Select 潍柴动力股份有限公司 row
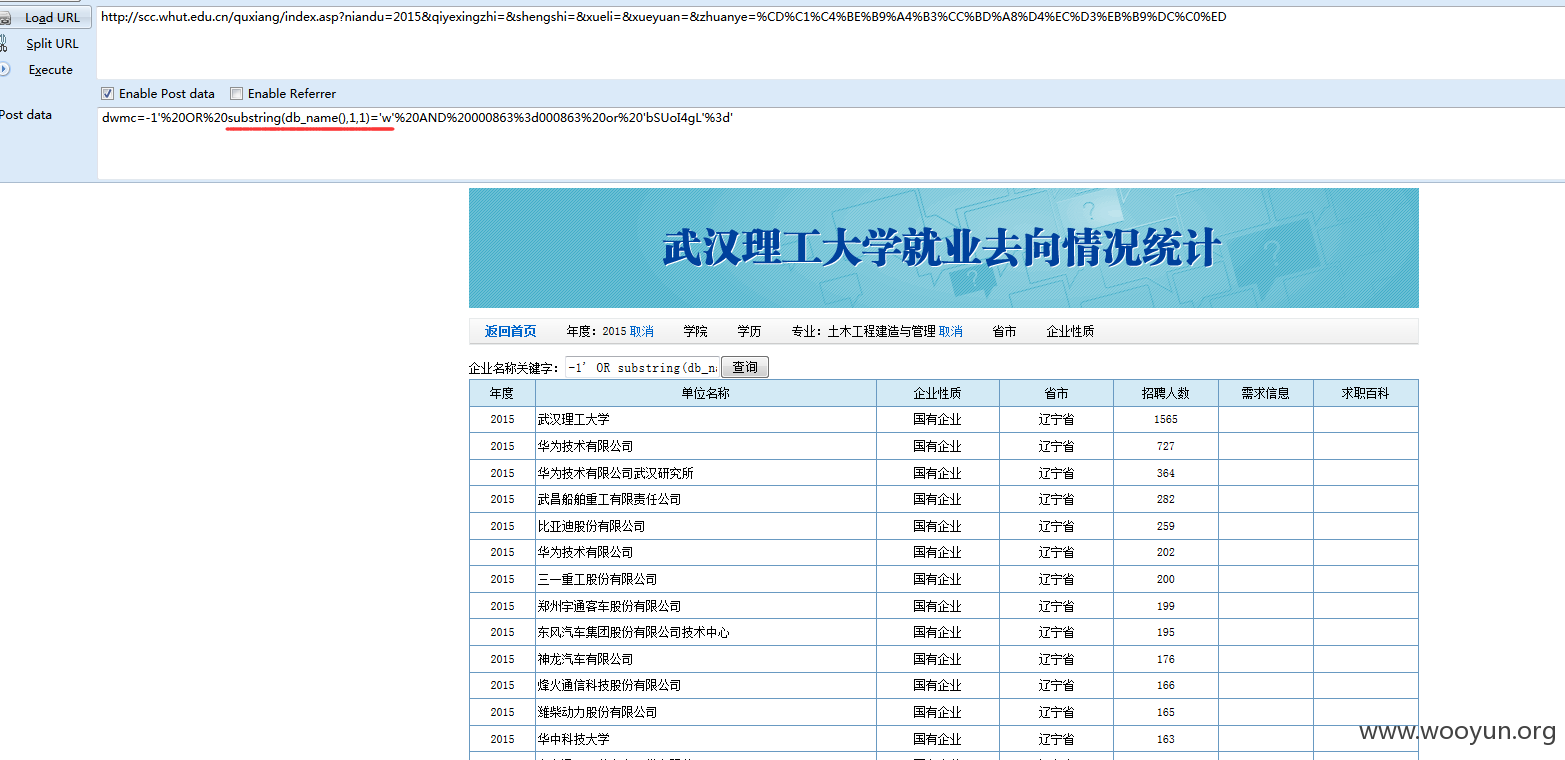The width and height of the screenshot is (1565, 760). [943, 712]
